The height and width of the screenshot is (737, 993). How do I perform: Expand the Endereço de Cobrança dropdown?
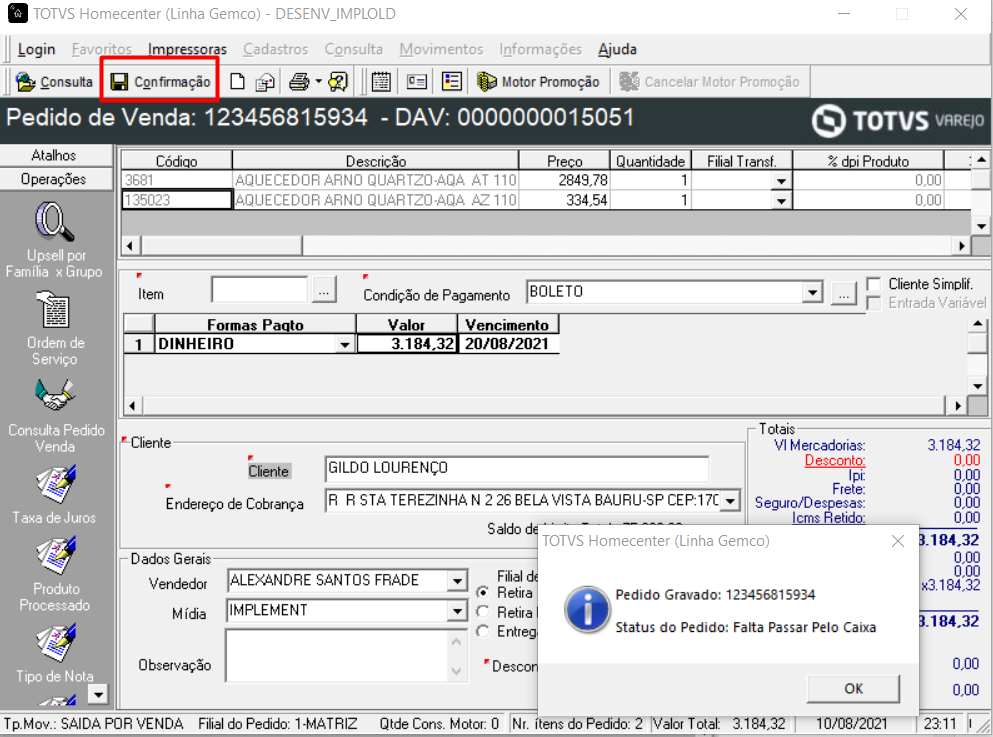[x=730, y=501]
